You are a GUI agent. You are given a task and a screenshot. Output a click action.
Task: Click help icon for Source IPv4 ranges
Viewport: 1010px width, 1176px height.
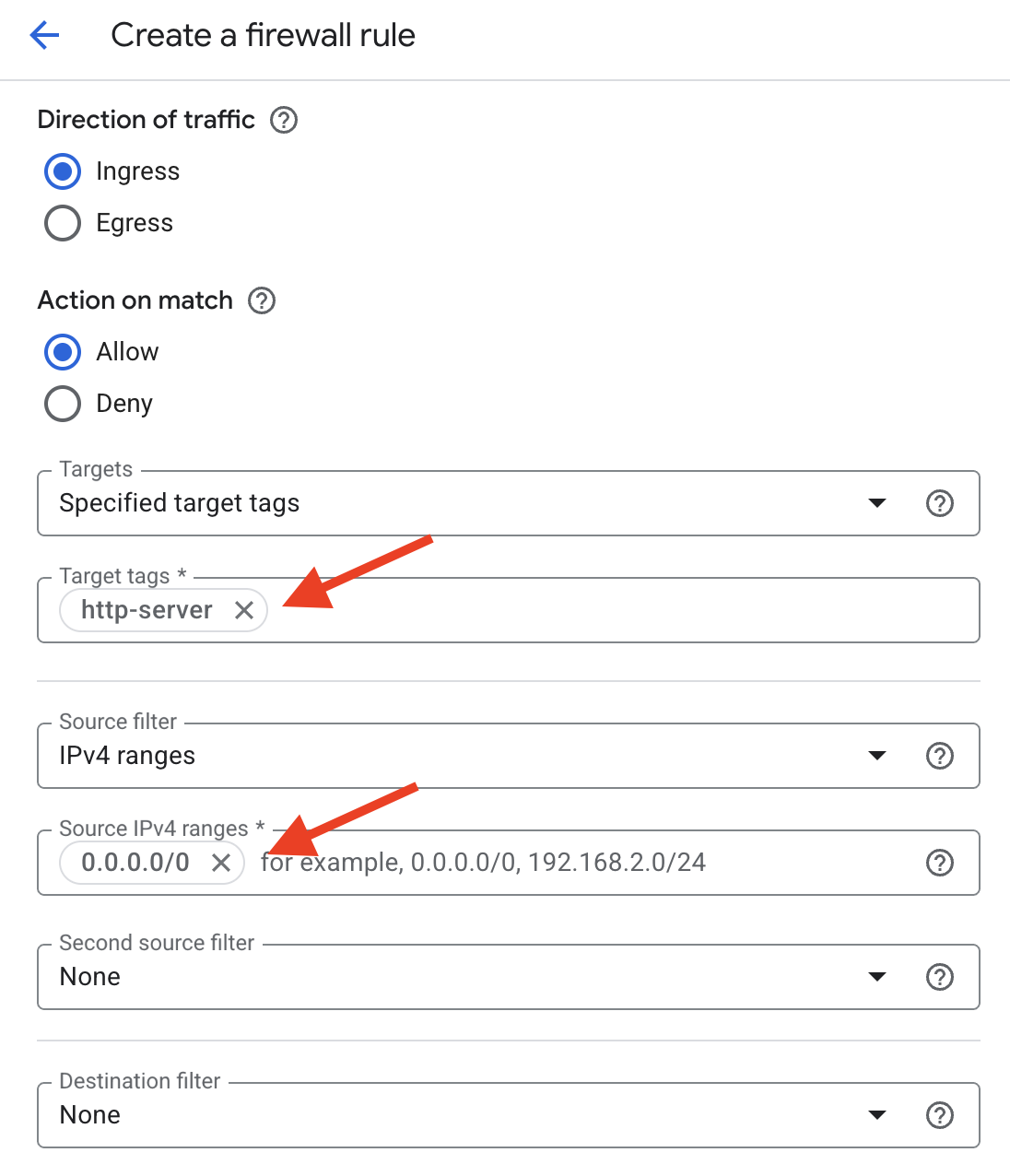click(939, 863)
